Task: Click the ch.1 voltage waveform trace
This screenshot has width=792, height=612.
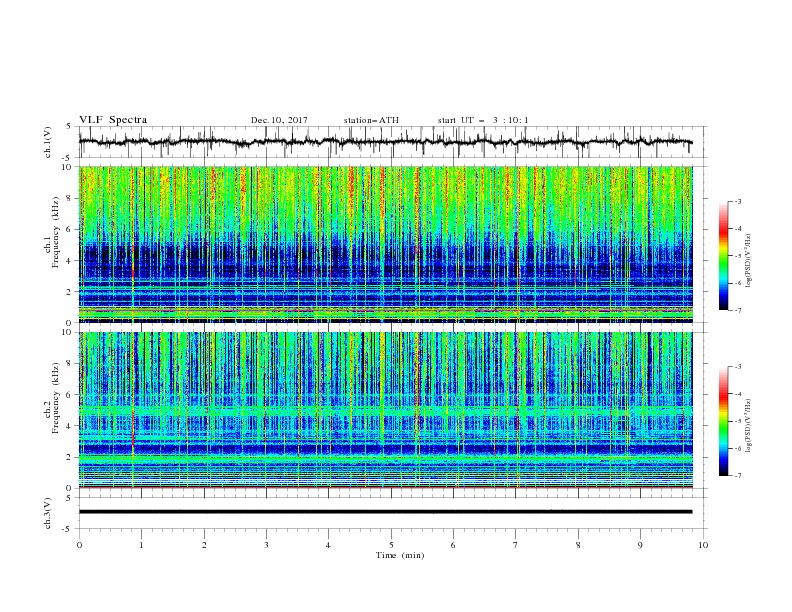Action: click(x=385, y=142)
